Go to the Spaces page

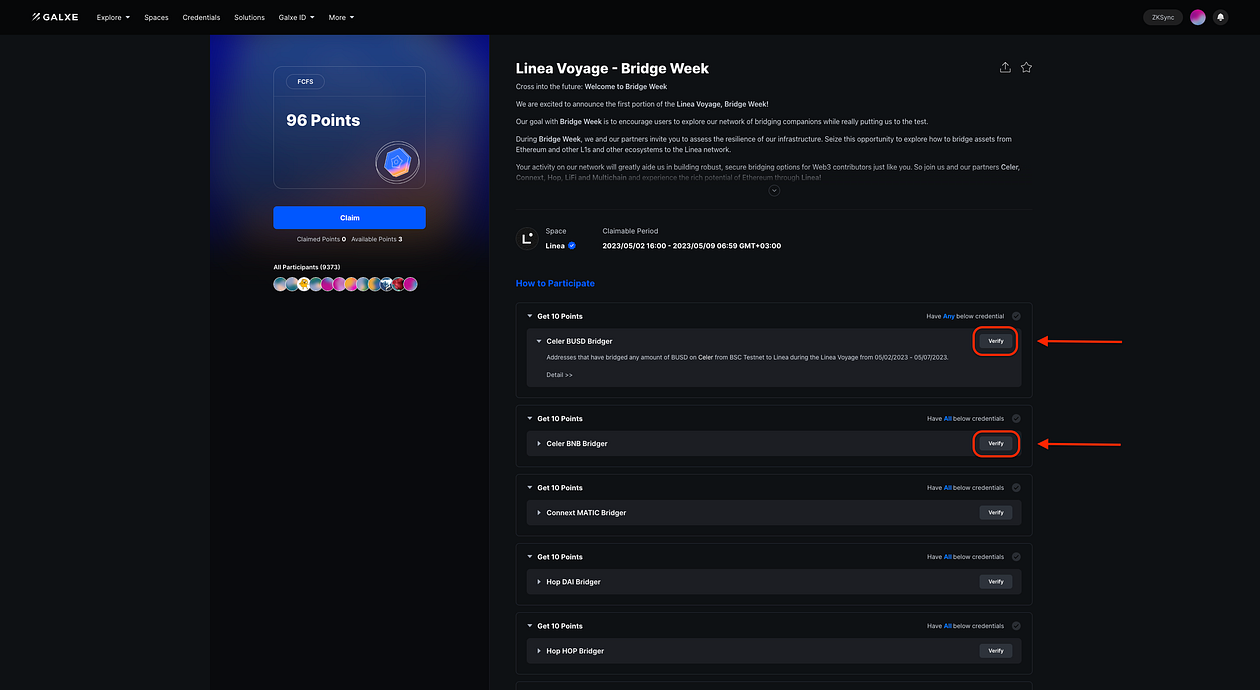pos(156,17)
